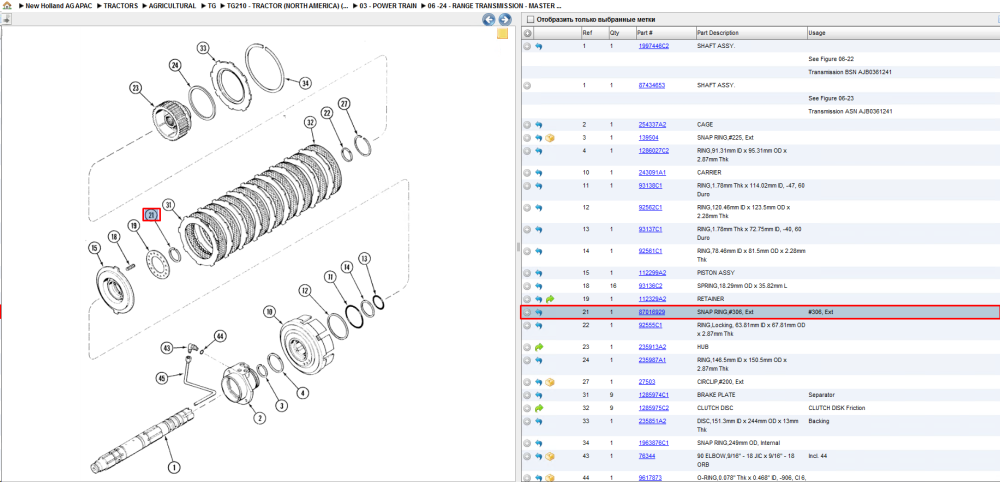This screenshot has height=482, width=1000.
Task: Click the grey plus icon for part 87434653
Action: [x=527, y=85]
